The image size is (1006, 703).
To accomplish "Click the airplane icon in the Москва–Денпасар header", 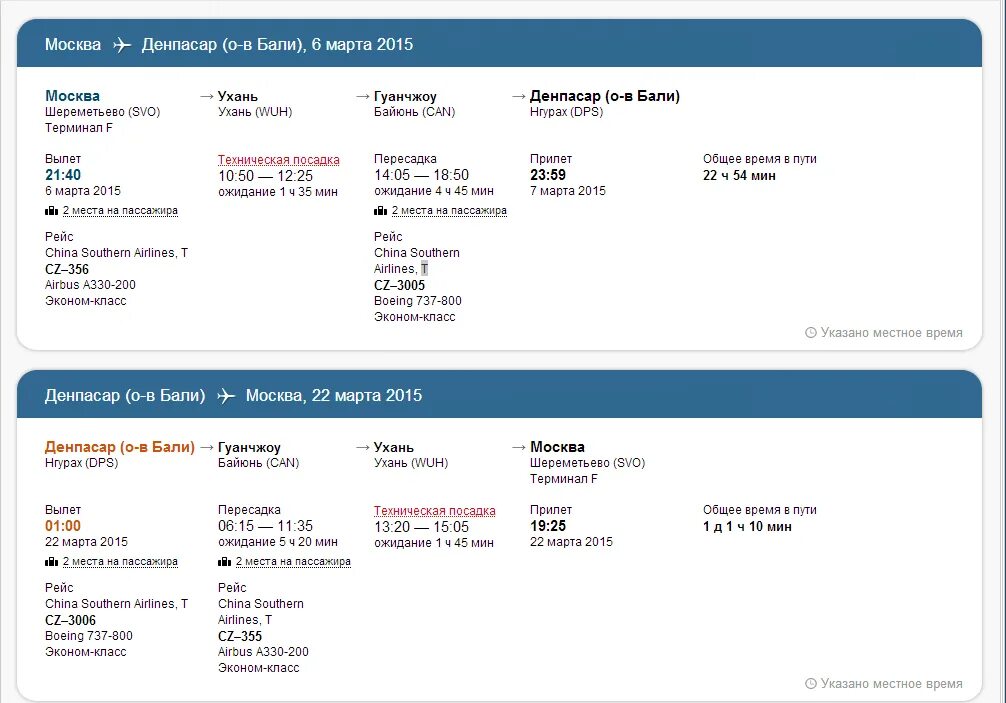I will click(122, 45).
